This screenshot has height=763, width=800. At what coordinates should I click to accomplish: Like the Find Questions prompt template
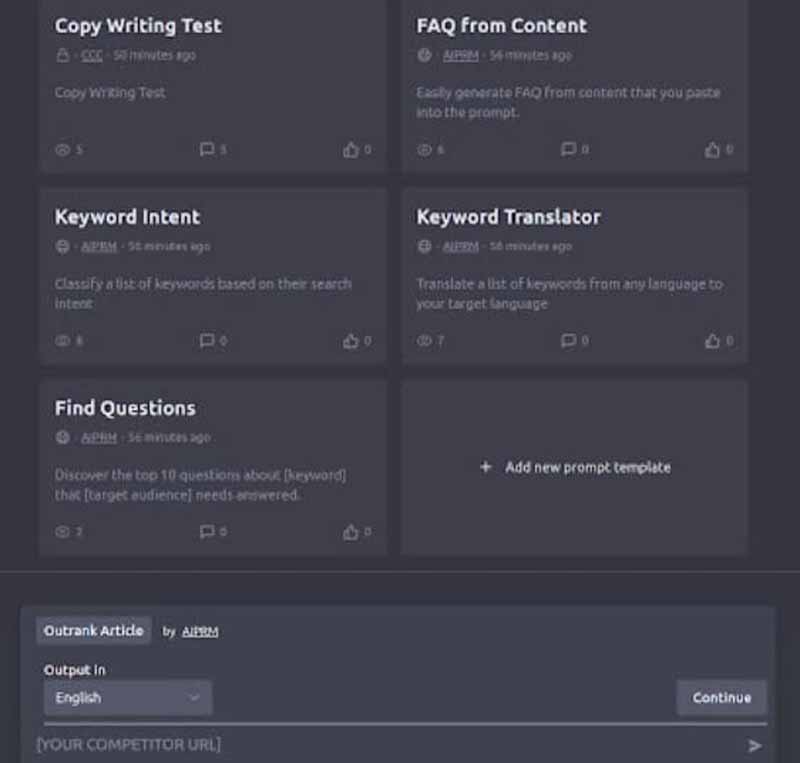(351, 532)
